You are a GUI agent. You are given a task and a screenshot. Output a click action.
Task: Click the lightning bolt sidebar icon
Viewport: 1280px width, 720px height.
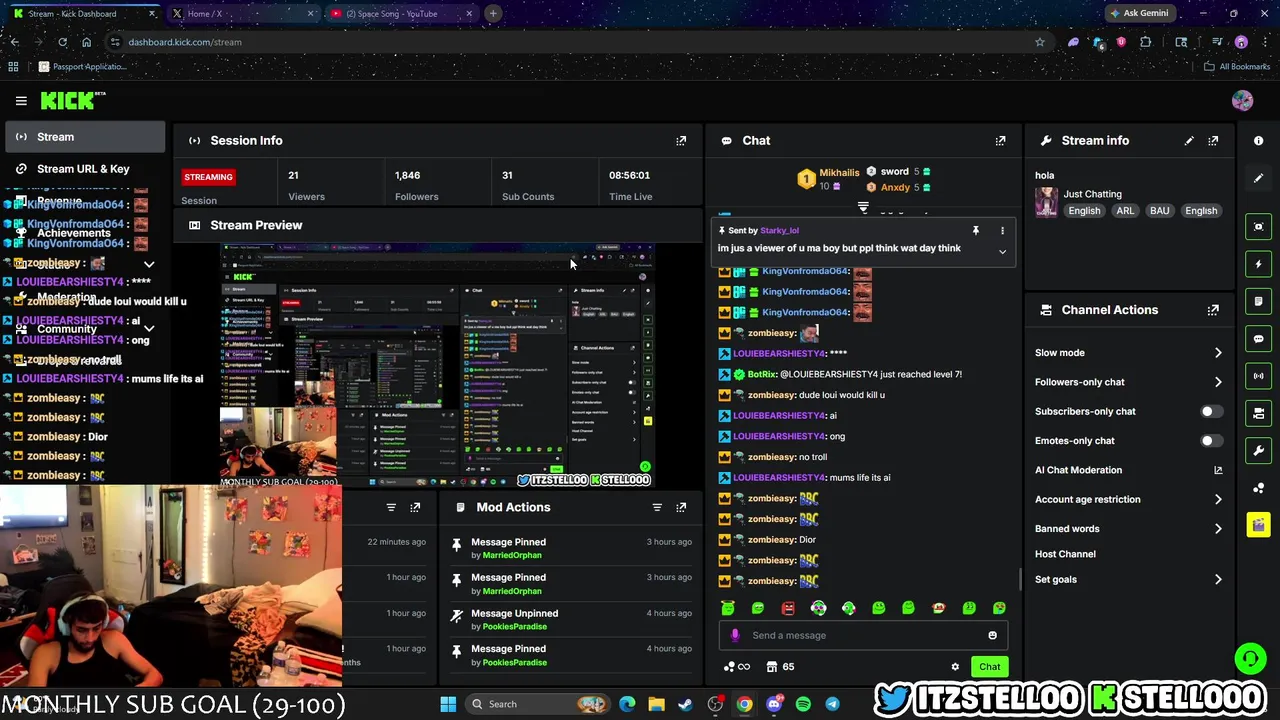click(x=1258, y=264)
